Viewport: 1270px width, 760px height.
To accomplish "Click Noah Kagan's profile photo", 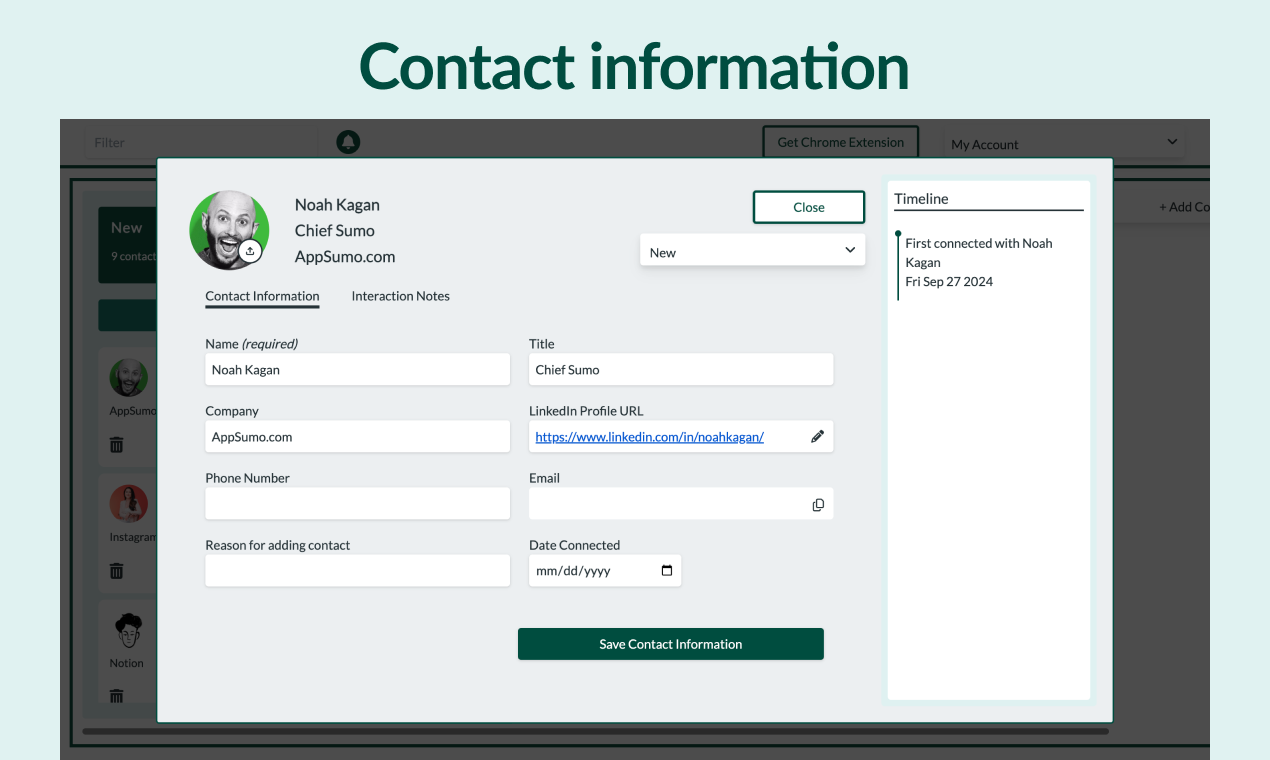I will [x=229, y=230].
